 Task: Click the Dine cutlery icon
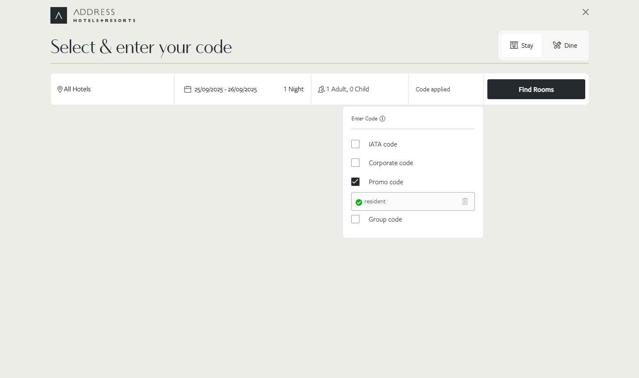557,45
